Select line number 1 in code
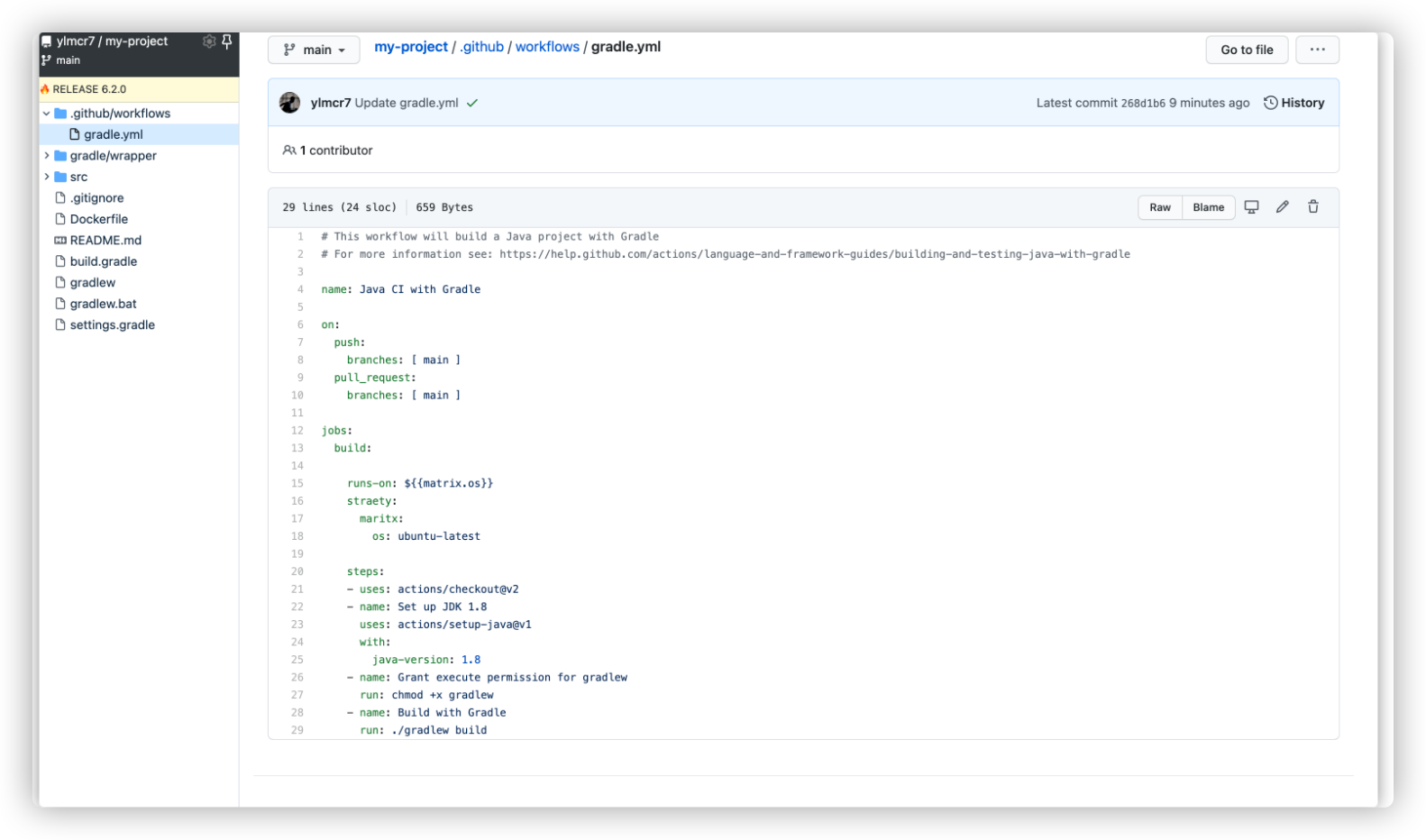Screen dimensions: 1426x840 pyautogui.click(x=300, y=236)
